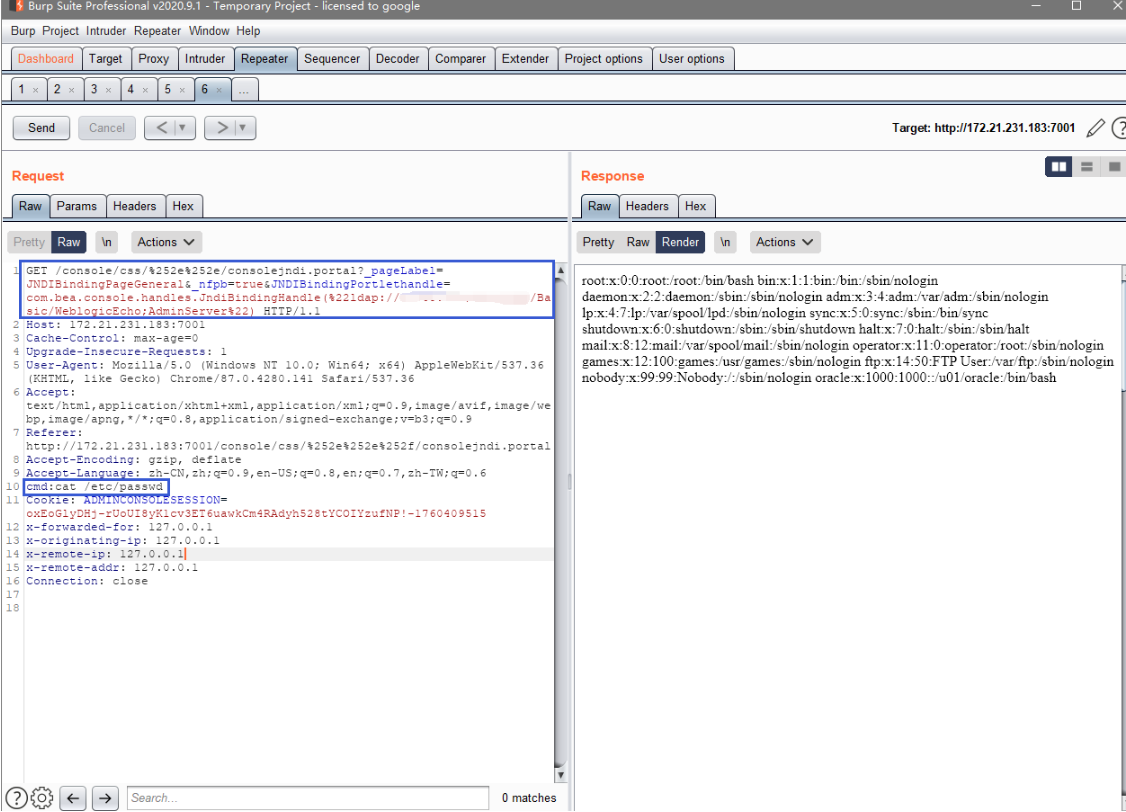Open the Repeater menu
Viewport: 1126px width, 812px height.
tap(157, 31)
